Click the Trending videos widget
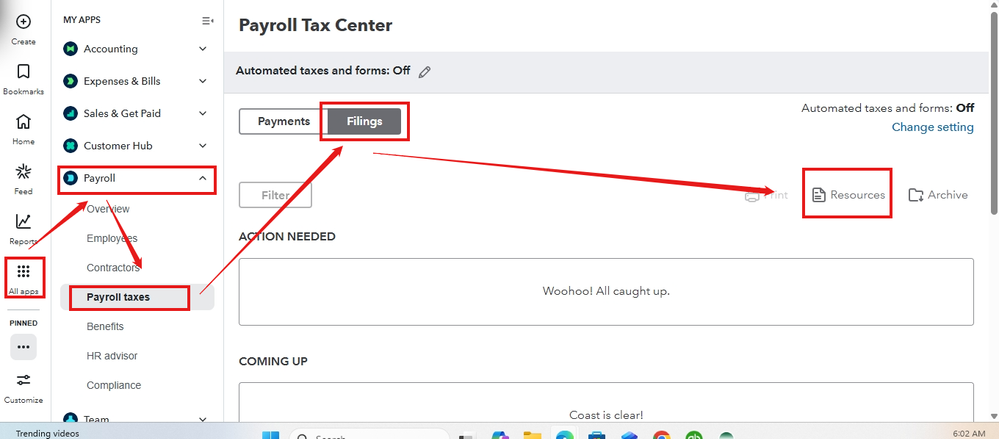Image resolution: width=999 pixels, height=439 pixels. [47, 433]
